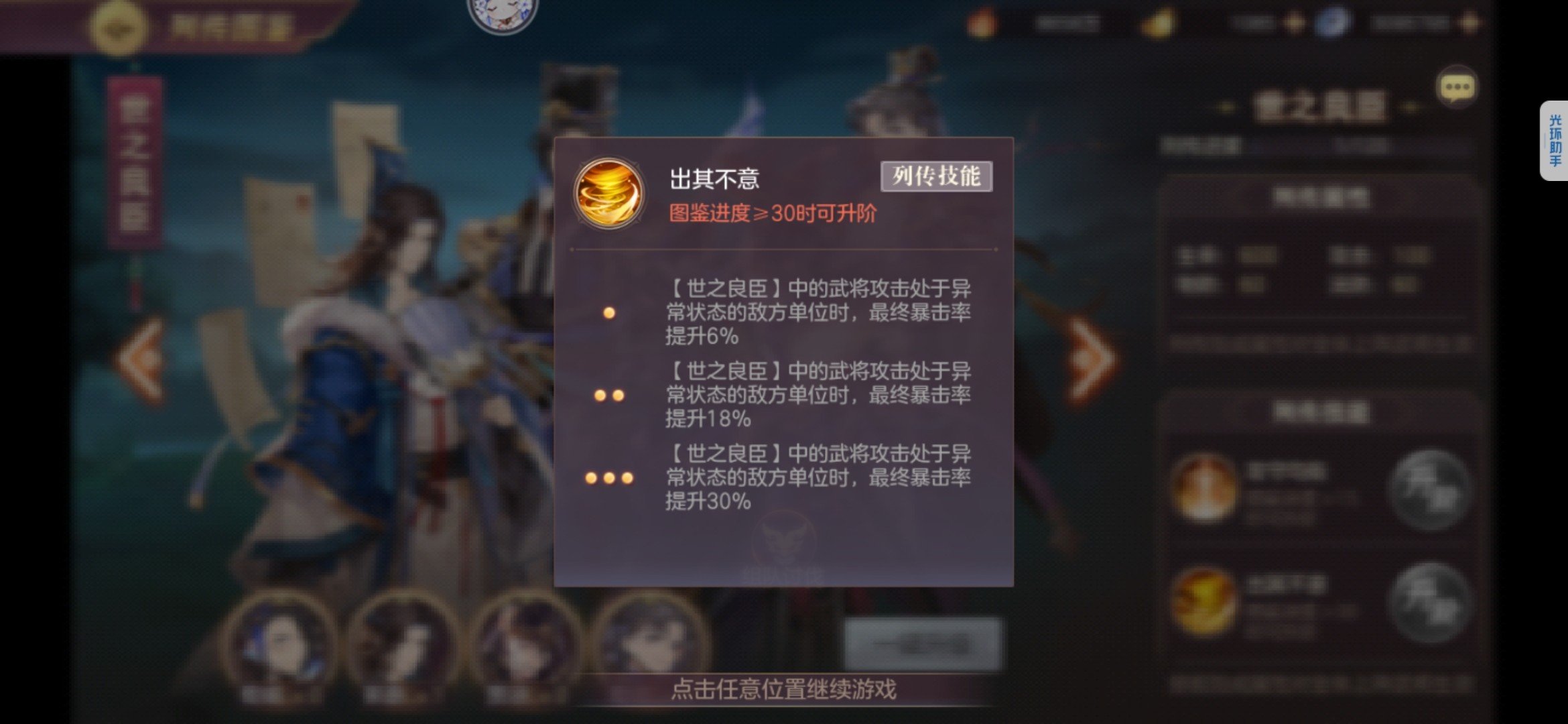Select the fourth hero portrait at bottom
The width and height of the screenshot is (1568, 724).
click(x=649, y=637)
